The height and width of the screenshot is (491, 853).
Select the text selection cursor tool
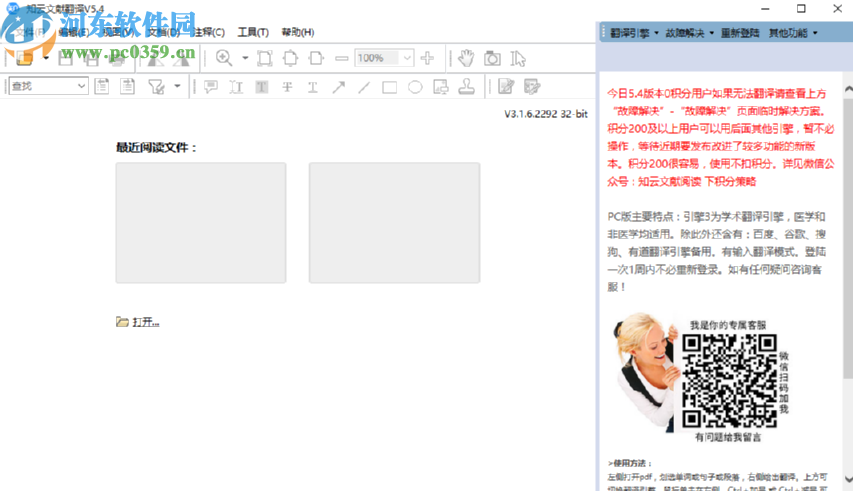[x=518, y=58]
